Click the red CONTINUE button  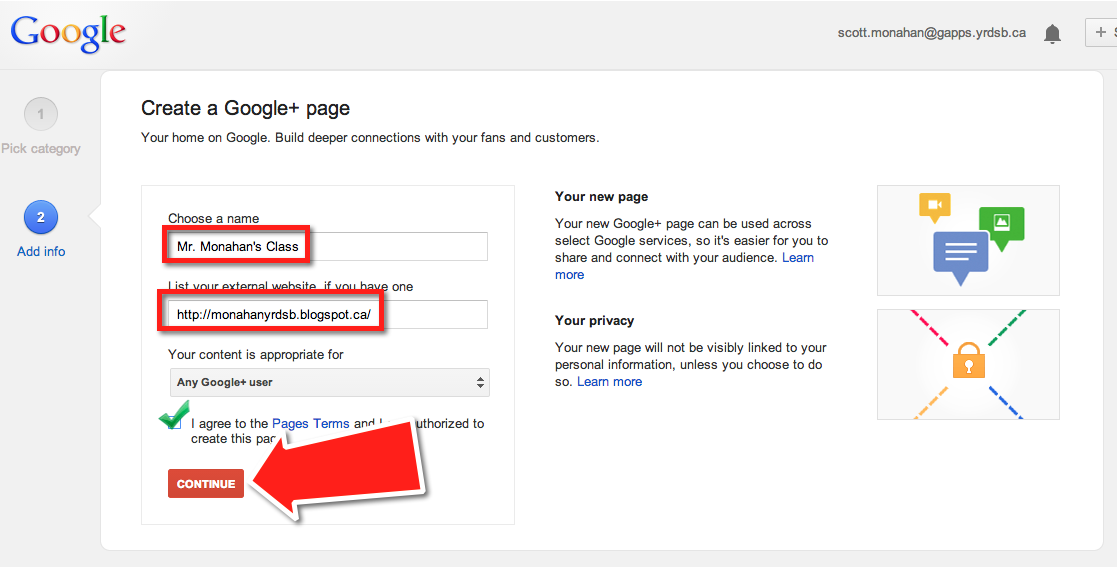click(206, 484)
